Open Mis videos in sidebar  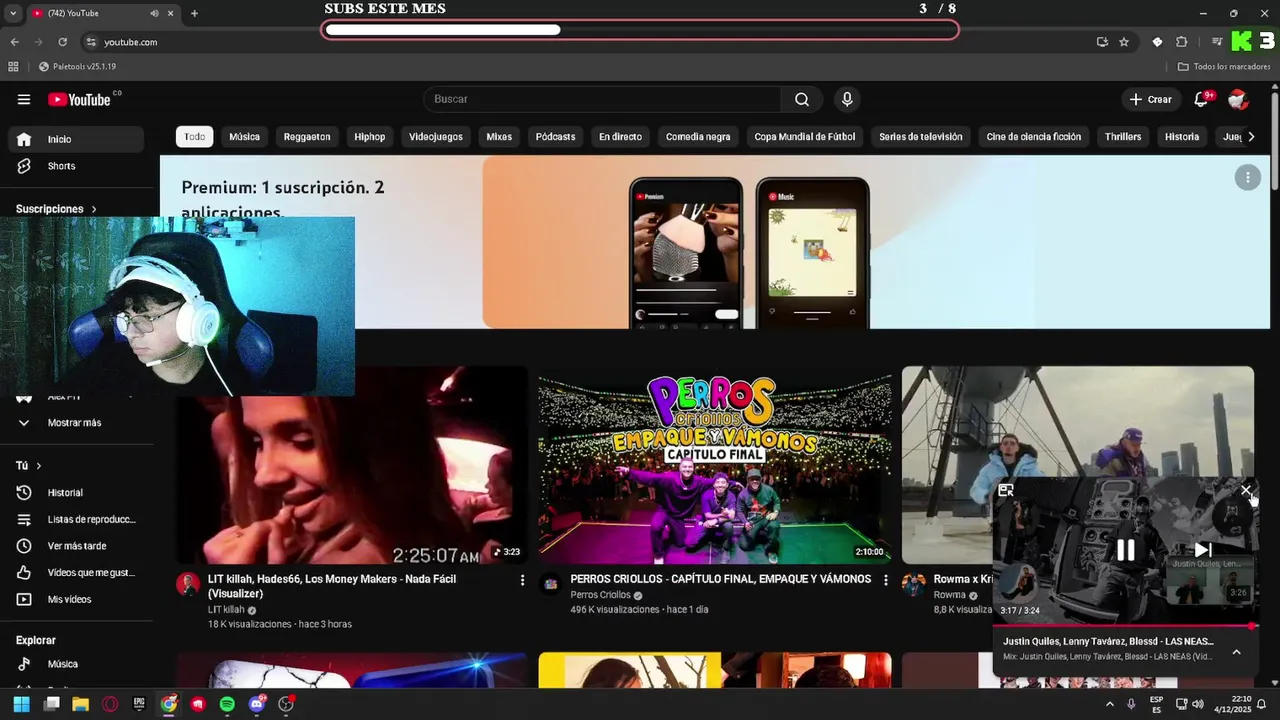pos(76,599)
